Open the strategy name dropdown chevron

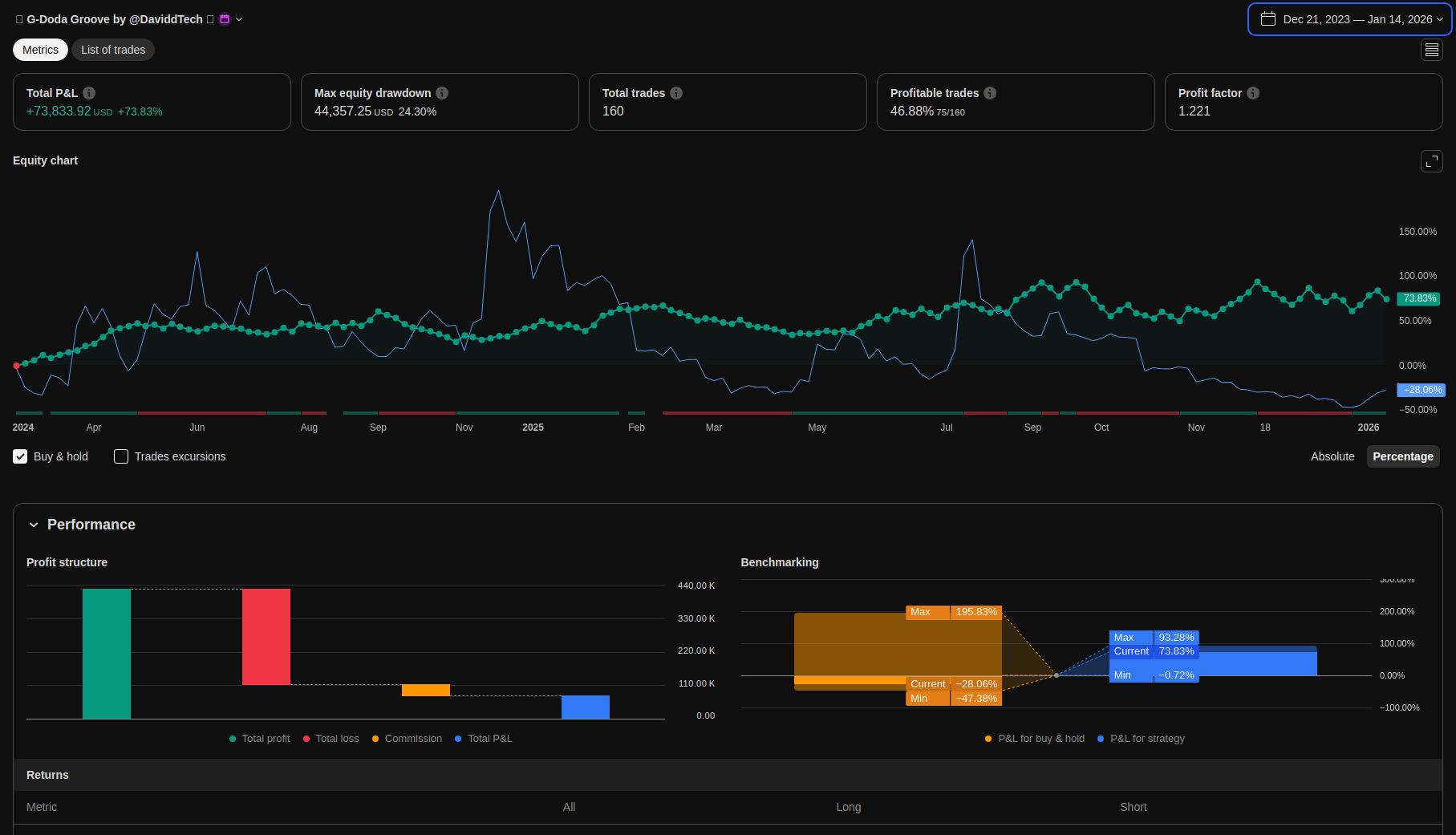pos(239,19)
